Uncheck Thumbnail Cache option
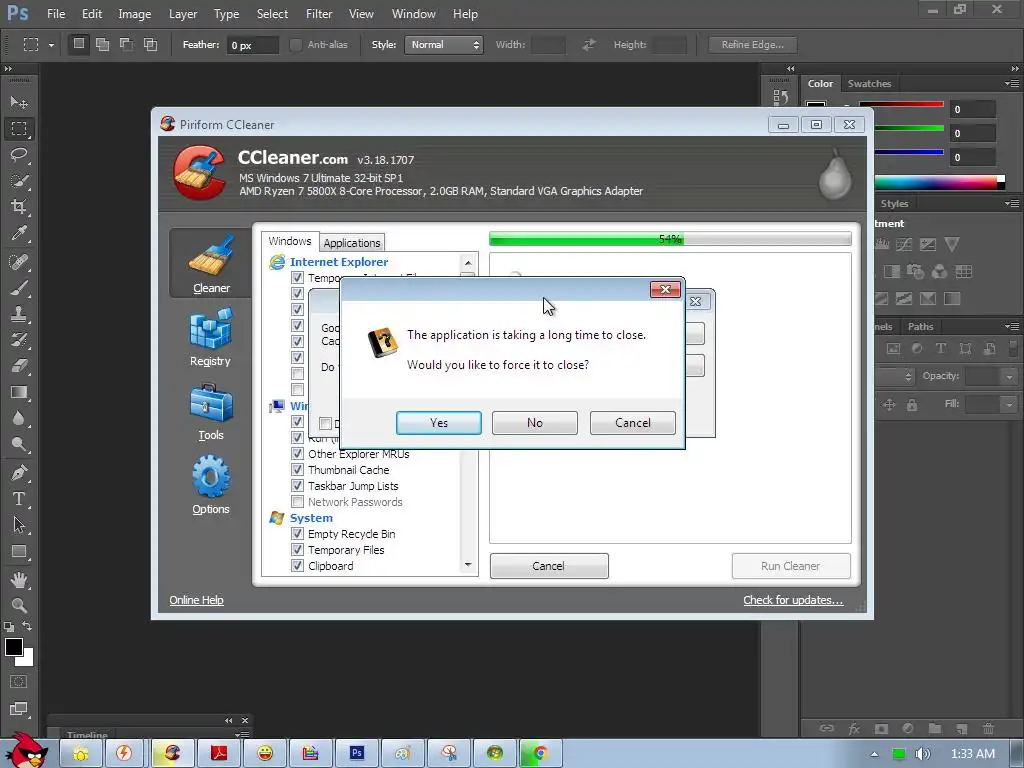 pyautogui.click(x=297, y=470)
